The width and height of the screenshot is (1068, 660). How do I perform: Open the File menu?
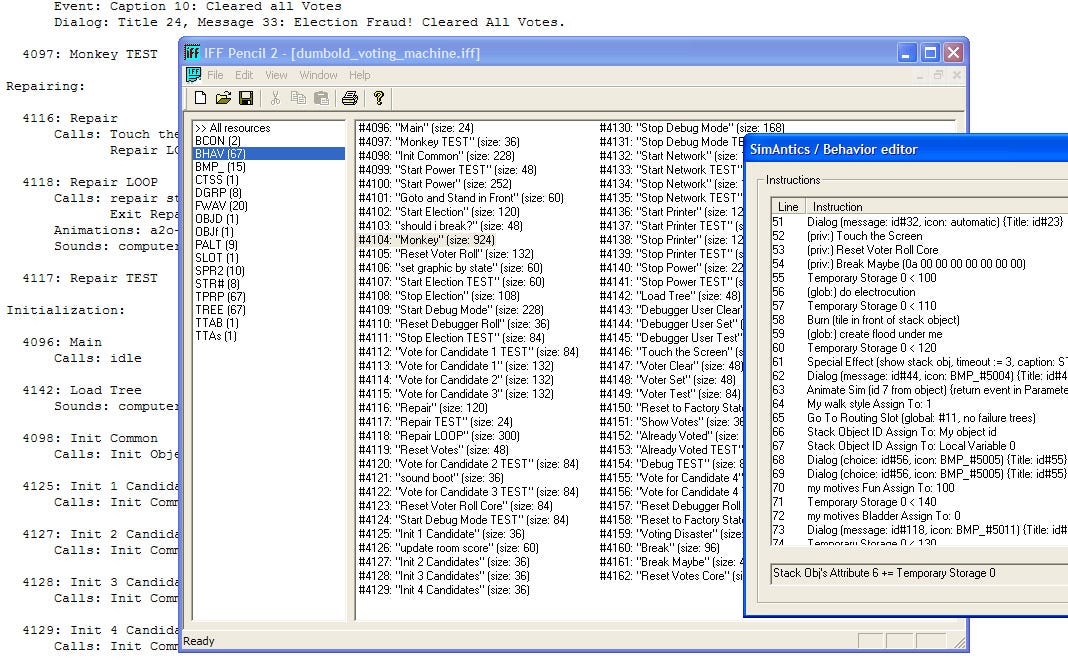point(215,75)
